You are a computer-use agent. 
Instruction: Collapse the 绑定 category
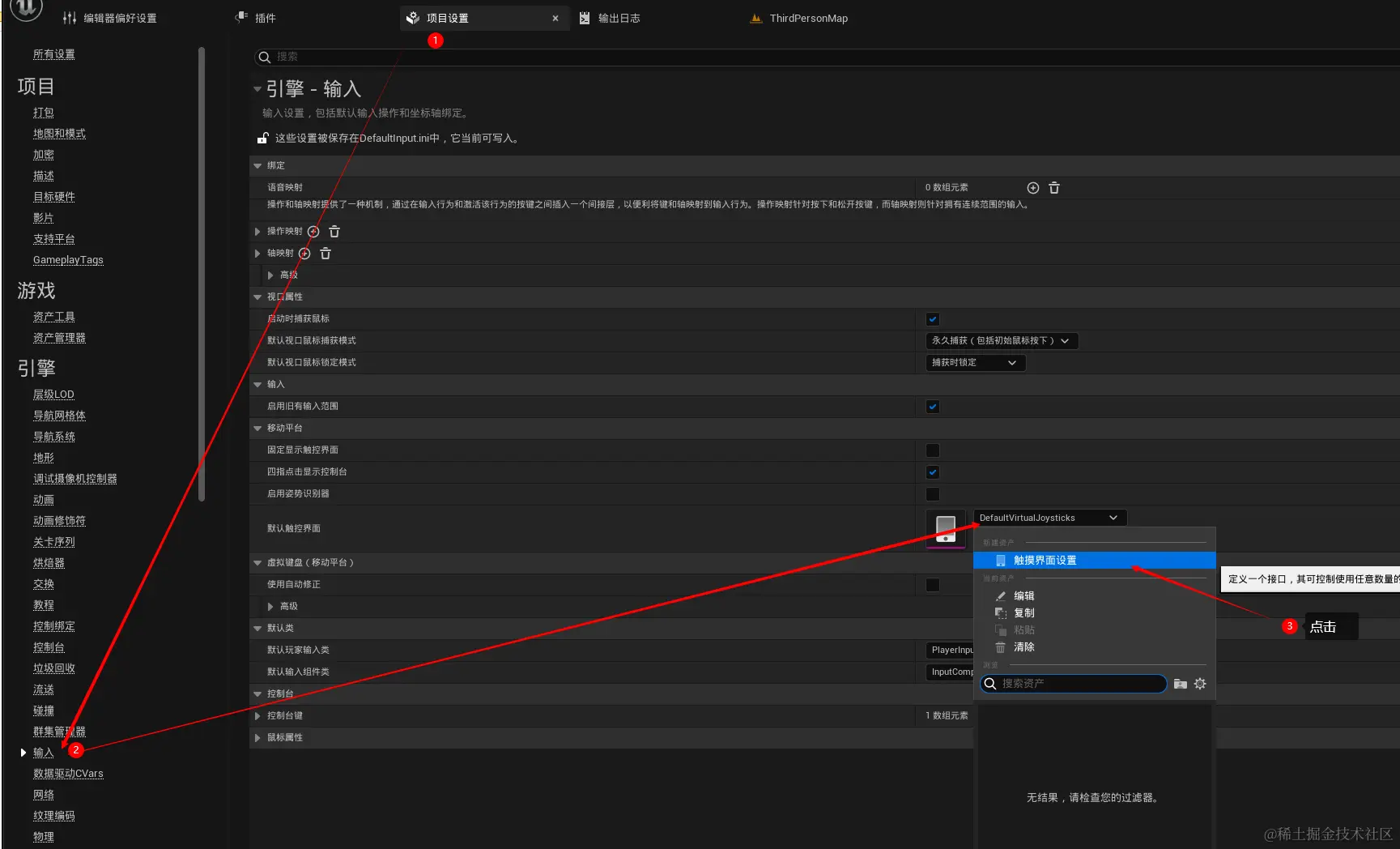(x=257, y=166)
